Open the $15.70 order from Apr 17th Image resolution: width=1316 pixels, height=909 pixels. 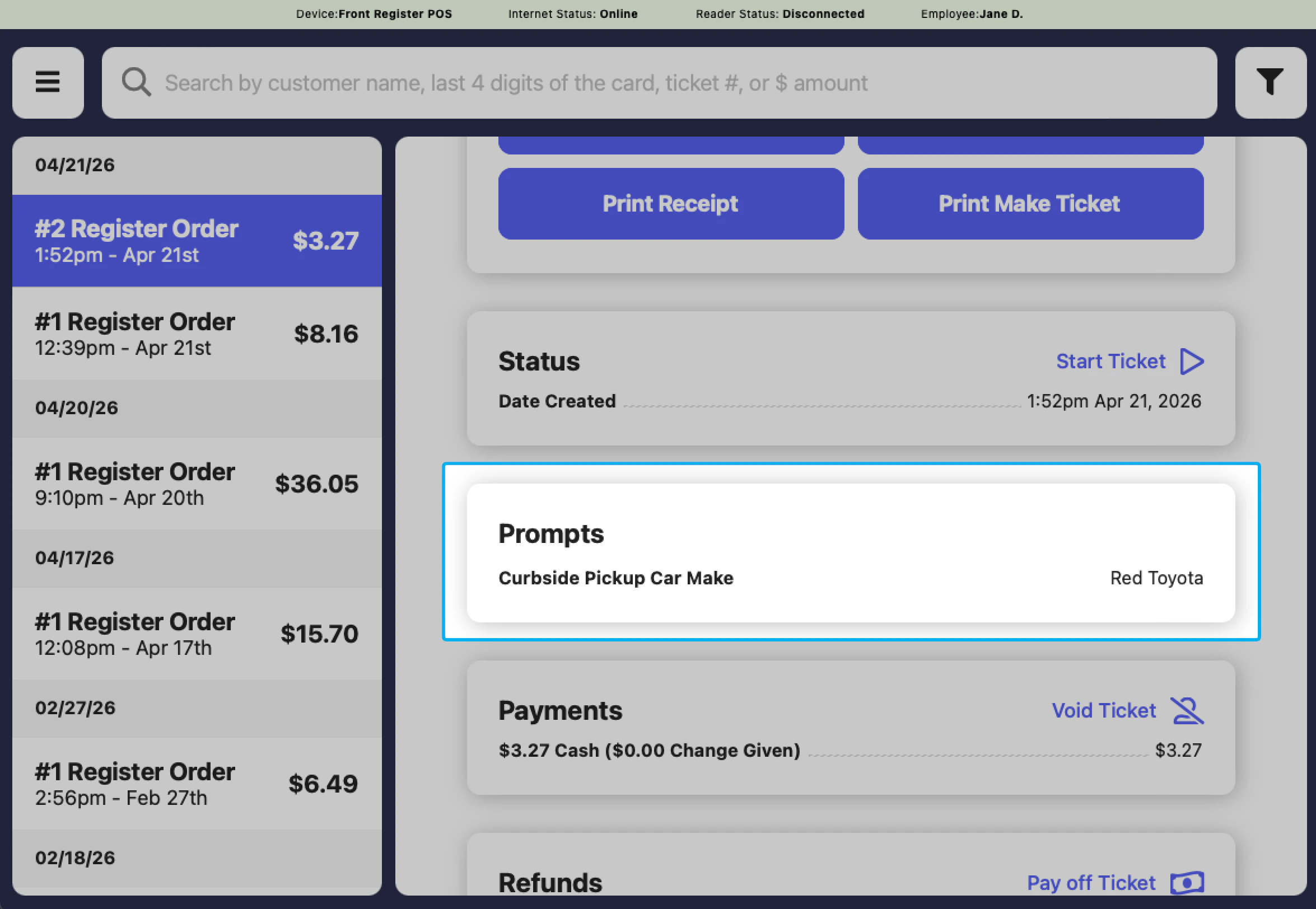click(197, 634)
